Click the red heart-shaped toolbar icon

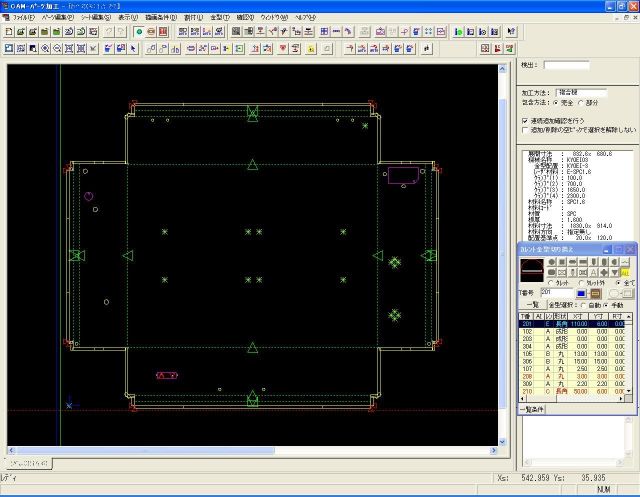(283, 49)
